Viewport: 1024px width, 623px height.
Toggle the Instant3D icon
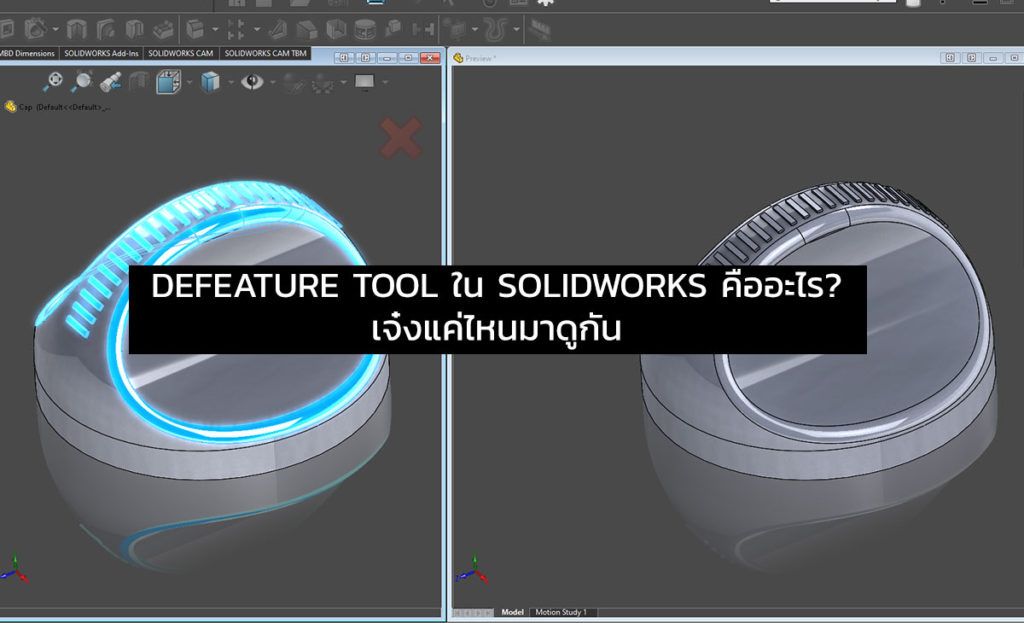pos(539,29)
